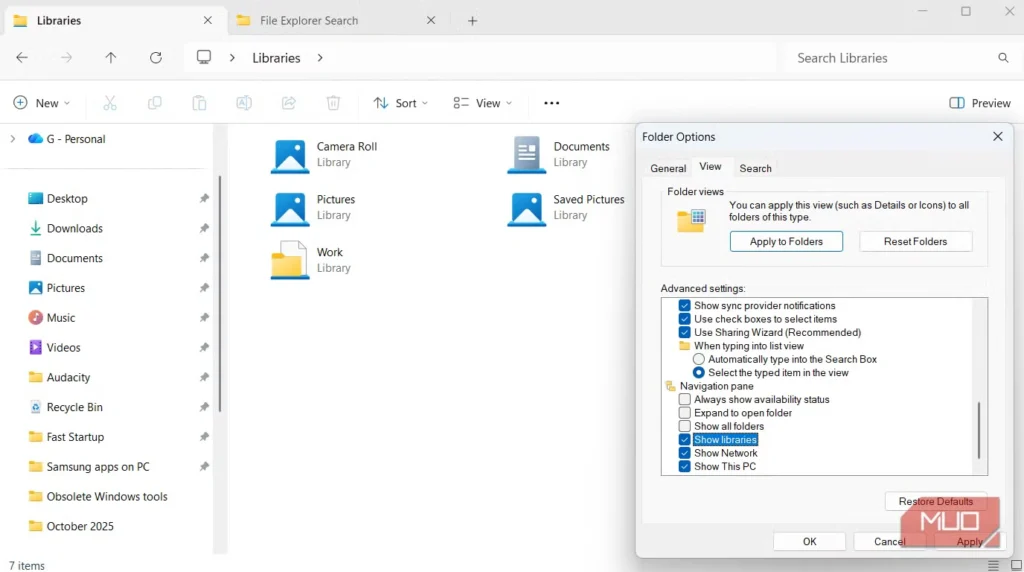Enable Expand to open folder checkbox

685,413
